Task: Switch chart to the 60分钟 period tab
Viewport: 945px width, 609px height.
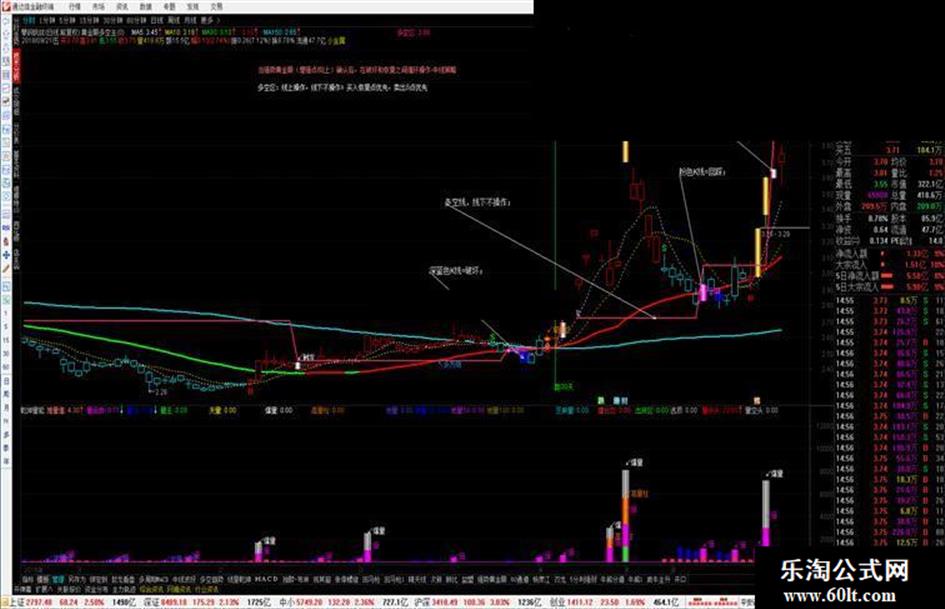Action: 136,20
